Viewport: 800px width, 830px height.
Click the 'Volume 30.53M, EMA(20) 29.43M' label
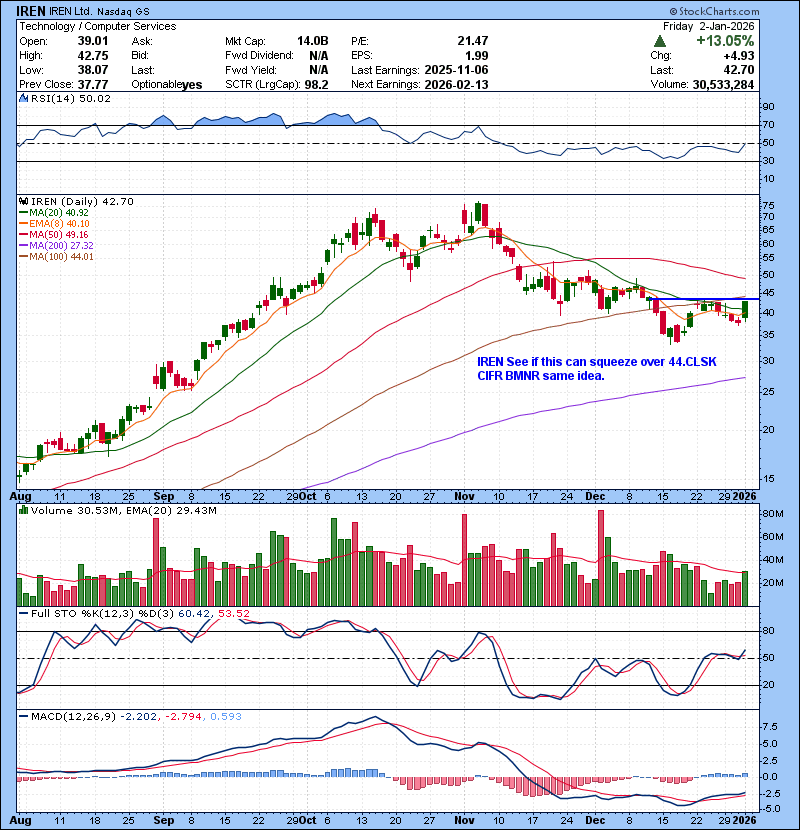pyautogui.click(x=123, y=510)
